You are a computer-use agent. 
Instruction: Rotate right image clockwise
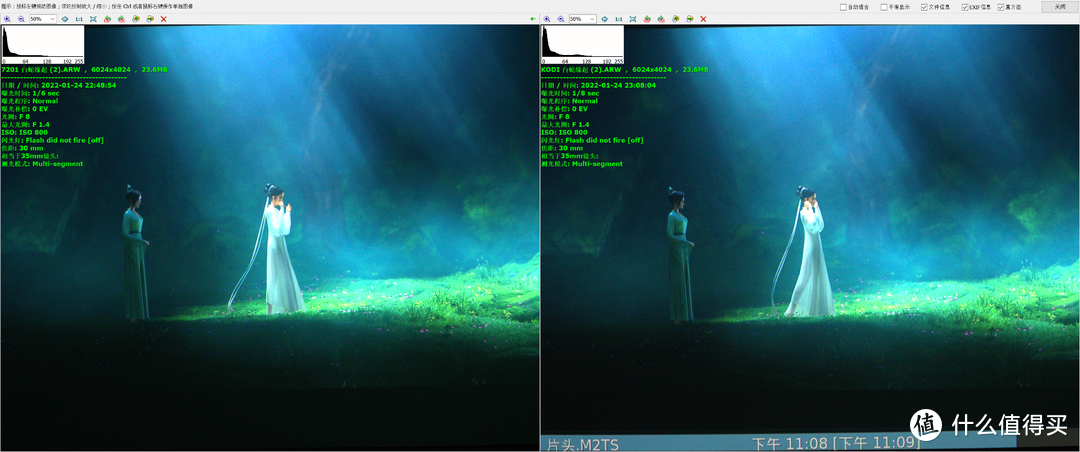(x=661, y=19)
